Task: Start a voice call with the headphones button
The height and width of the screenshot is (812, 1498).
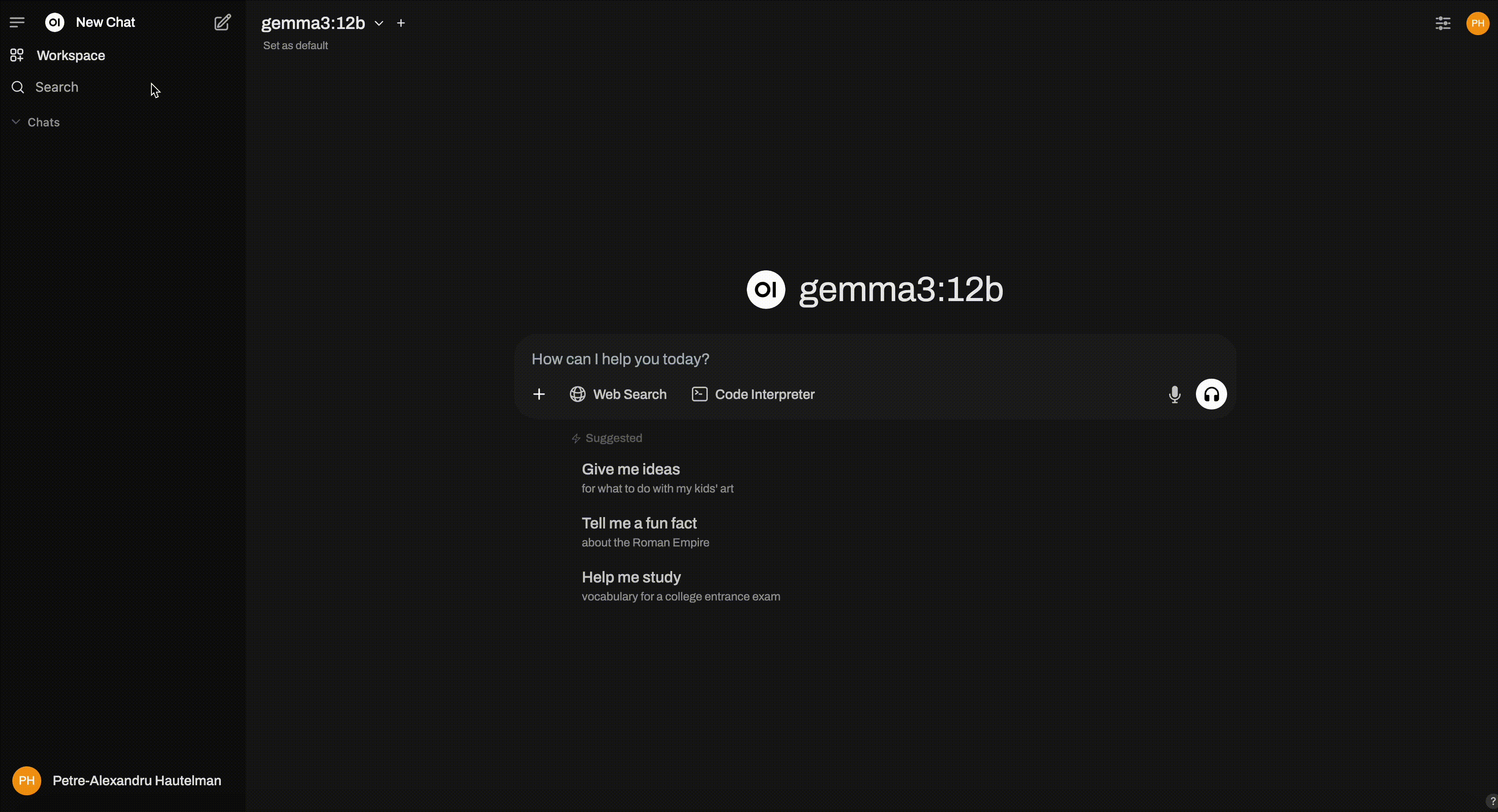Action: click(x=1211, y=394)
